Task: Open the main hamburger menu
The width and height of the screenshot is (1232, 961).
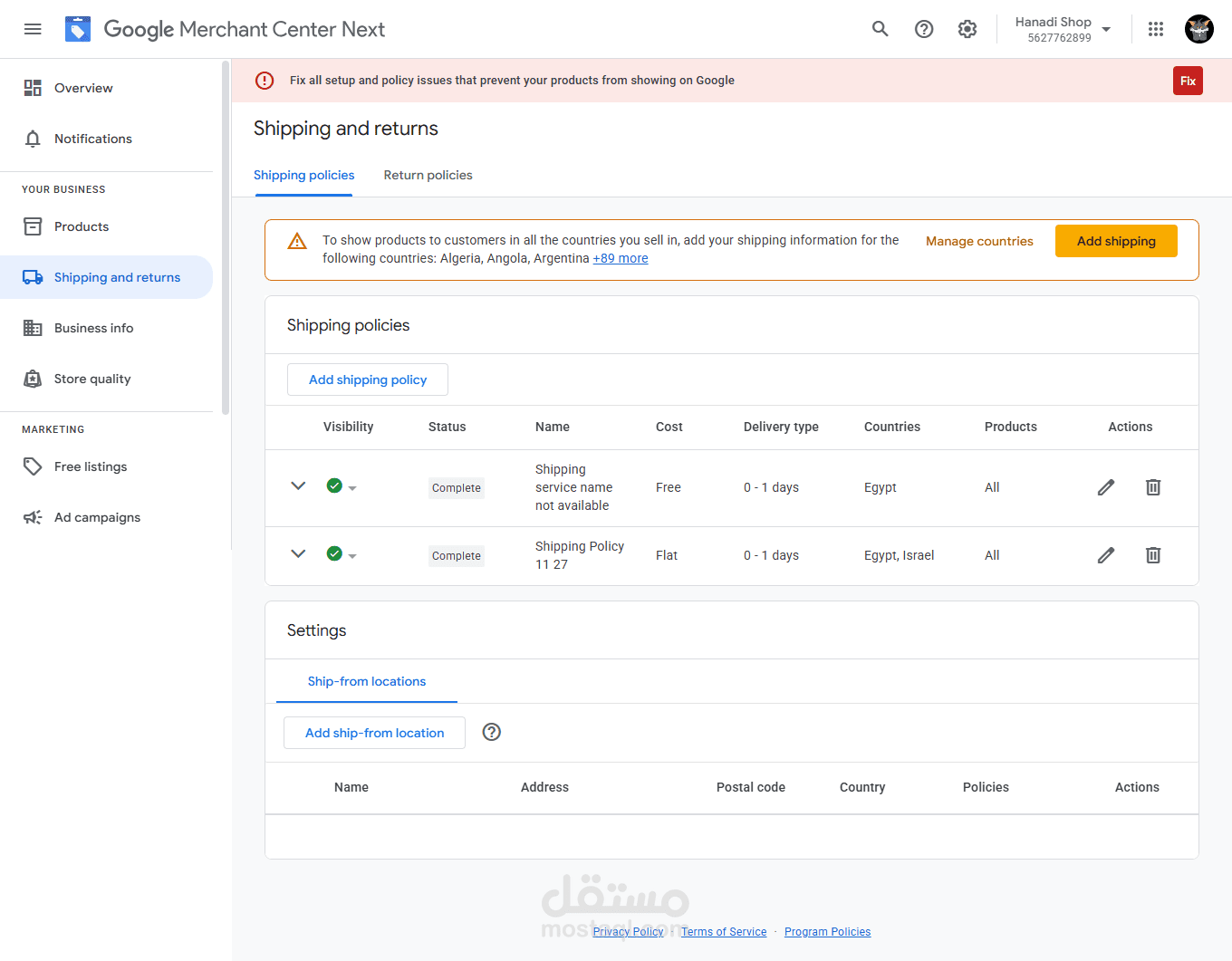Action: click(33, 29)
